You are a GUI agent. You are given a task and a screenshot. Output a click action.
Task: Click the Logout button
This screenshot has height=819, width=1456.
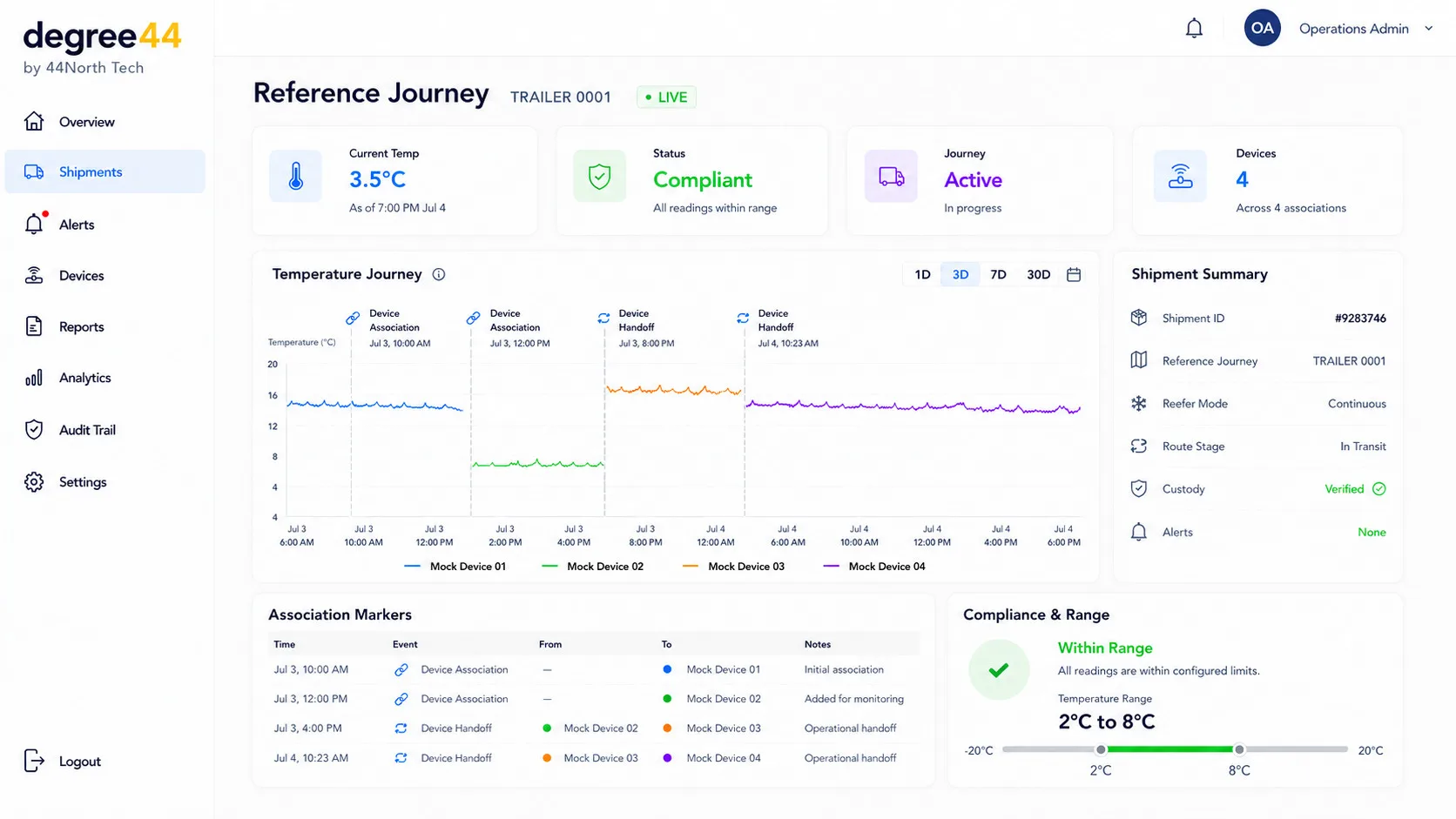[x=63, y=762]
